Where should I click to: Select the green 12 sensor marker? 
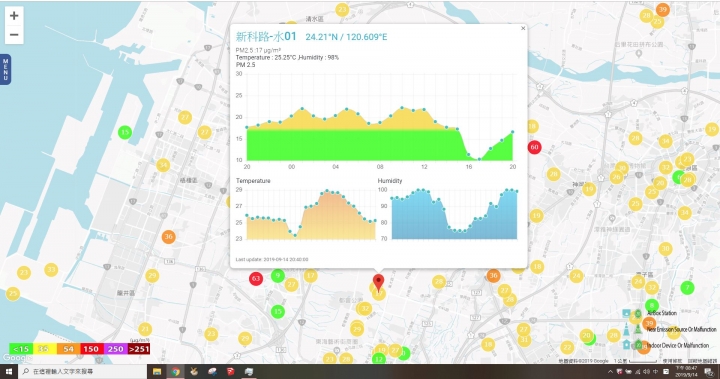[x=378, y=359]
